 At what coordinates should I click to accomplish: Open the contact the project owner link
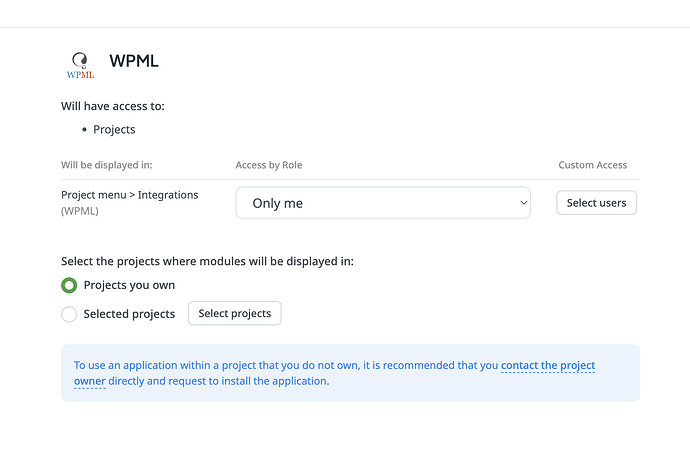(548, 365)
